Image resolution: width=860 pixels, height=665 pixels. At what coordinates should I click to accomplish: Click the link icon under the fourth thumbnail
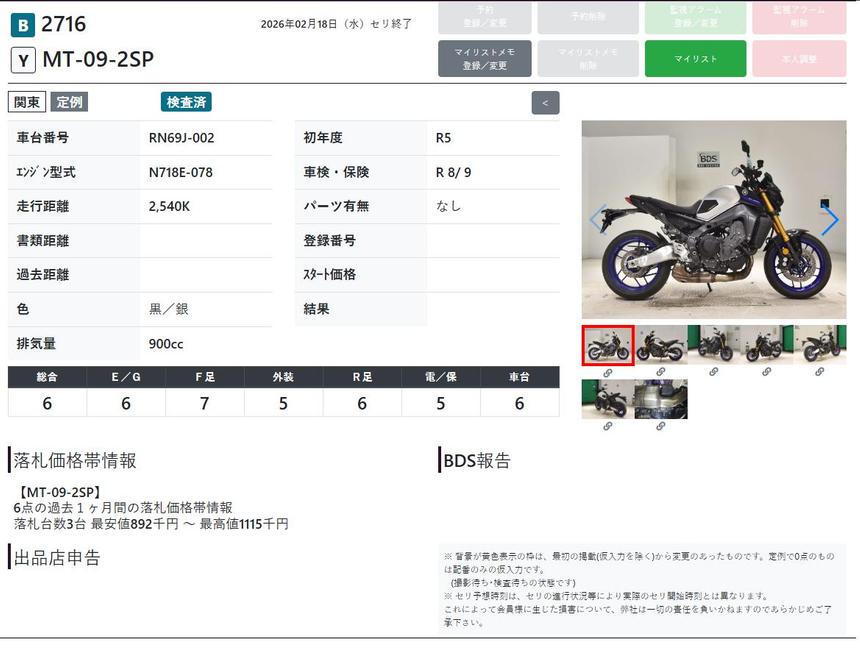pyautogui.click(x=766, y=372)
